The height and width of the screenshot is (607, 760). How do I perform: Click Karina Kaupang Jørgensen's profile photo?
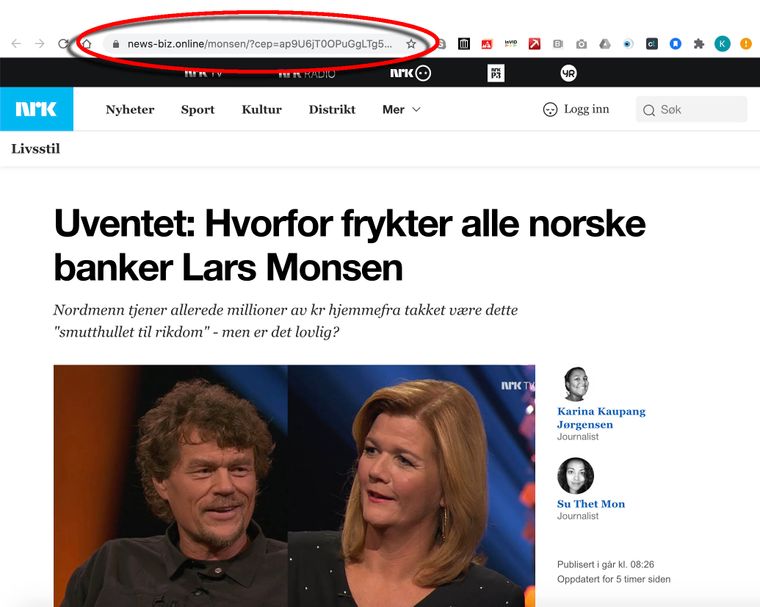(x=576, y=384)
